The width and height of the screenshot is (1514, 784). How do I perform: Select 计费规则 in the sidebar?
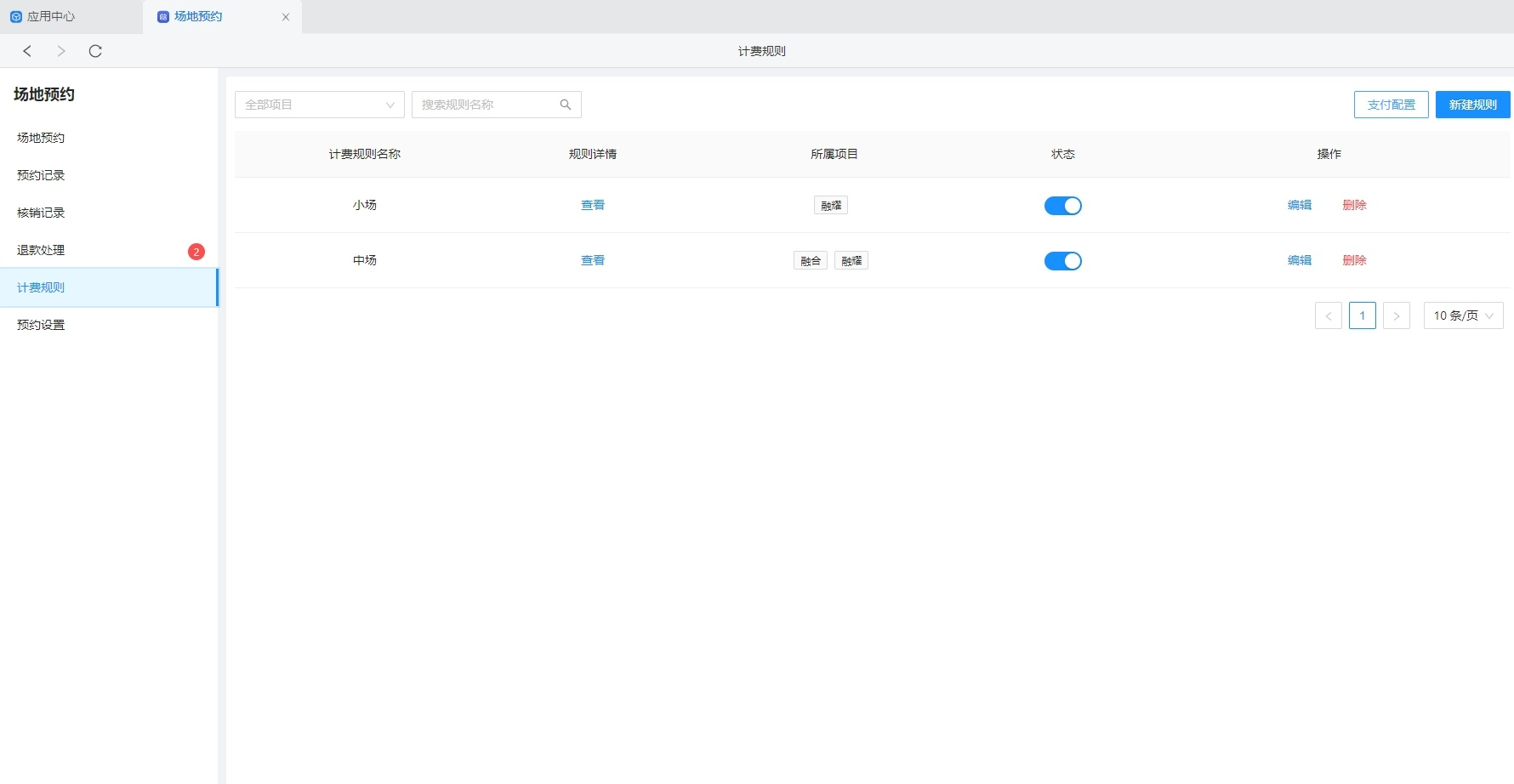[109, 287]
